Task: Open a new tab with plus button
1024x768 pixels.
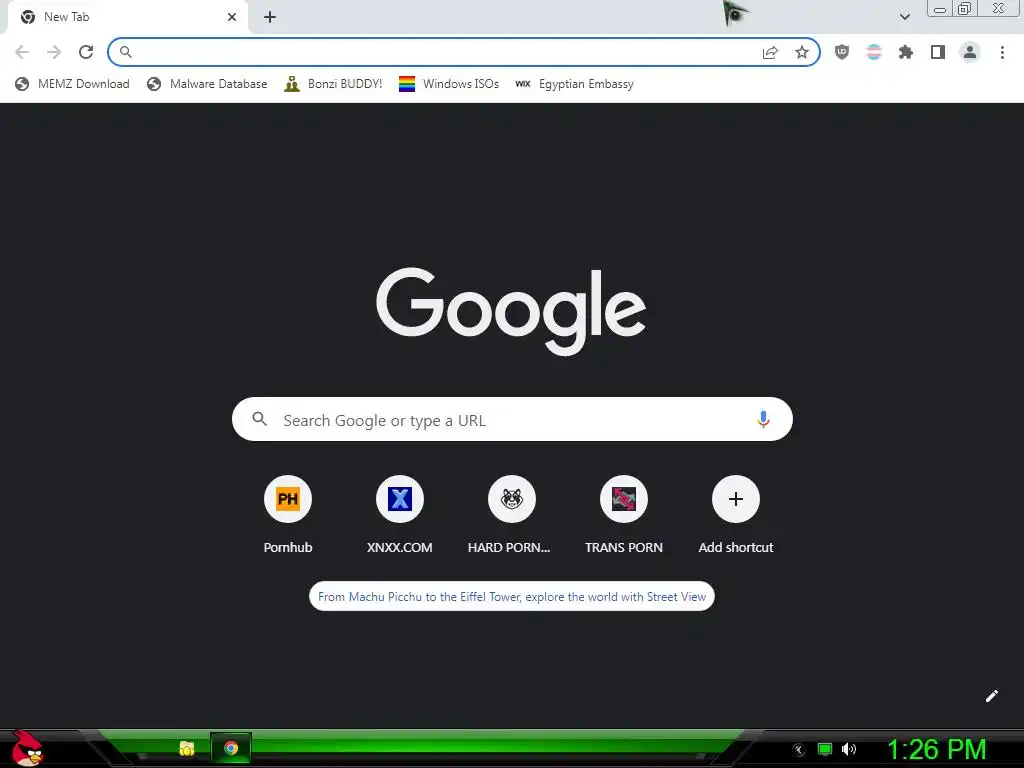Action: click(x=270, y=17)
